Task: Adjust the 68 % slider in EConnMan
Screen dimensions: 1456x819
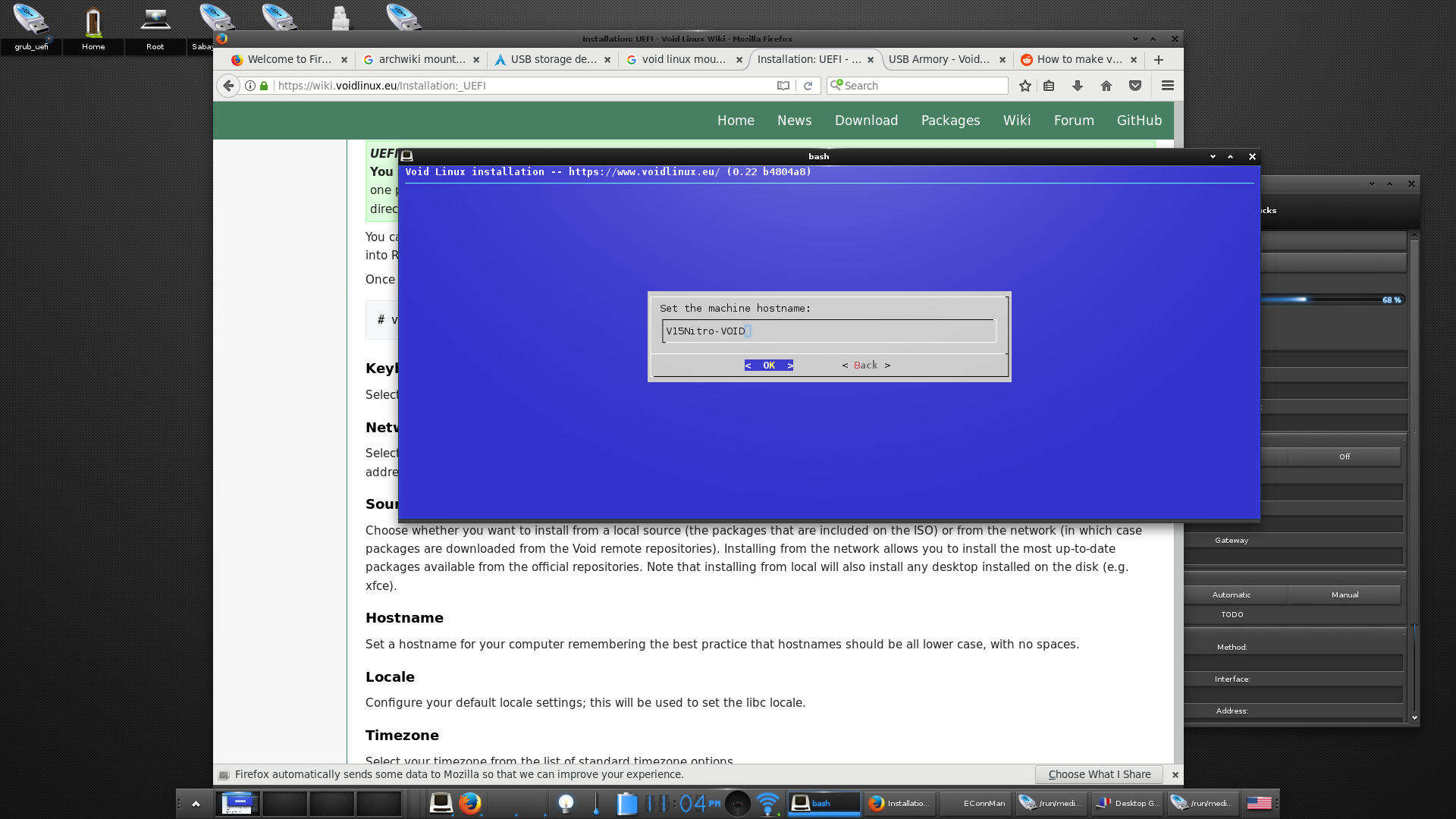Action: 1332,300
